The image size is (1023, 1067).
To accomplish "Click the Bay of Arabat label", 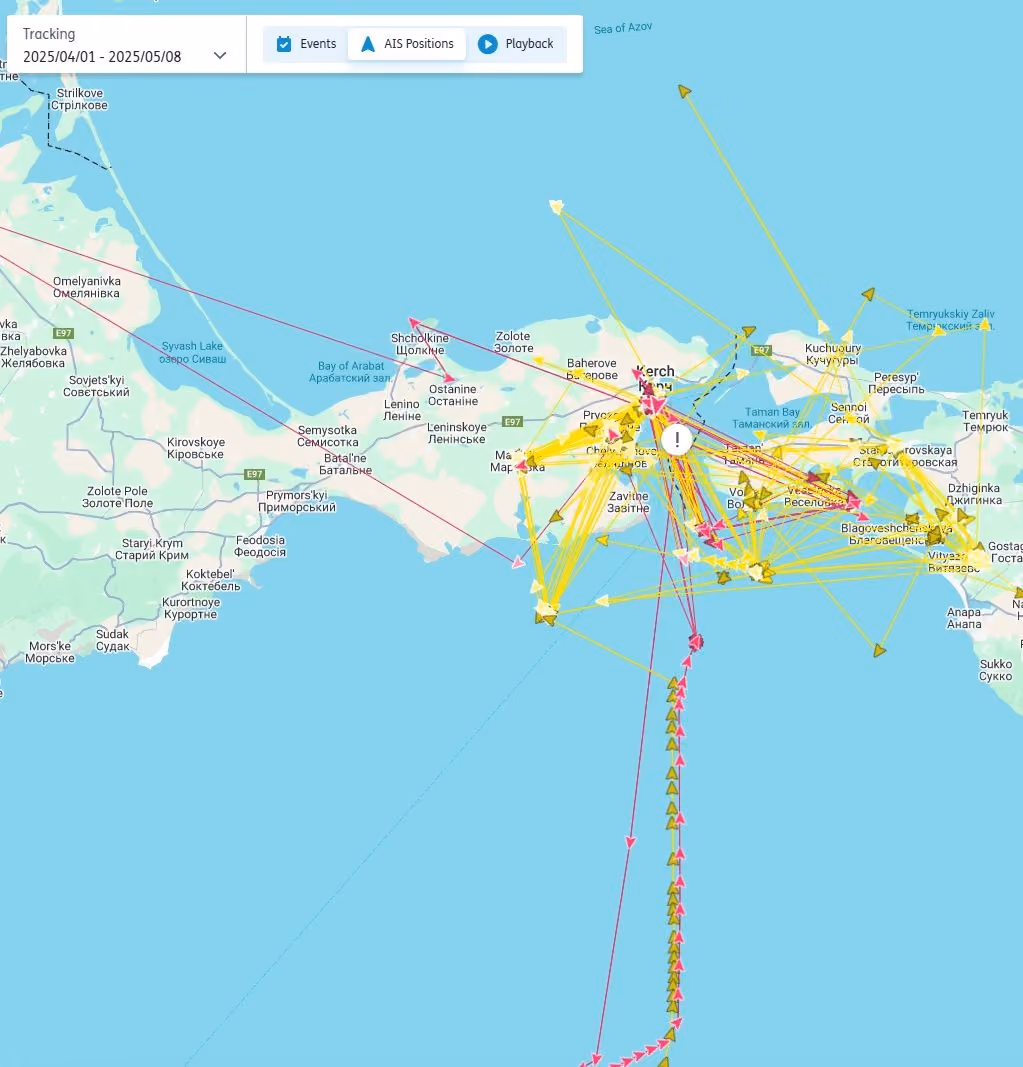I will coord(351,372).
